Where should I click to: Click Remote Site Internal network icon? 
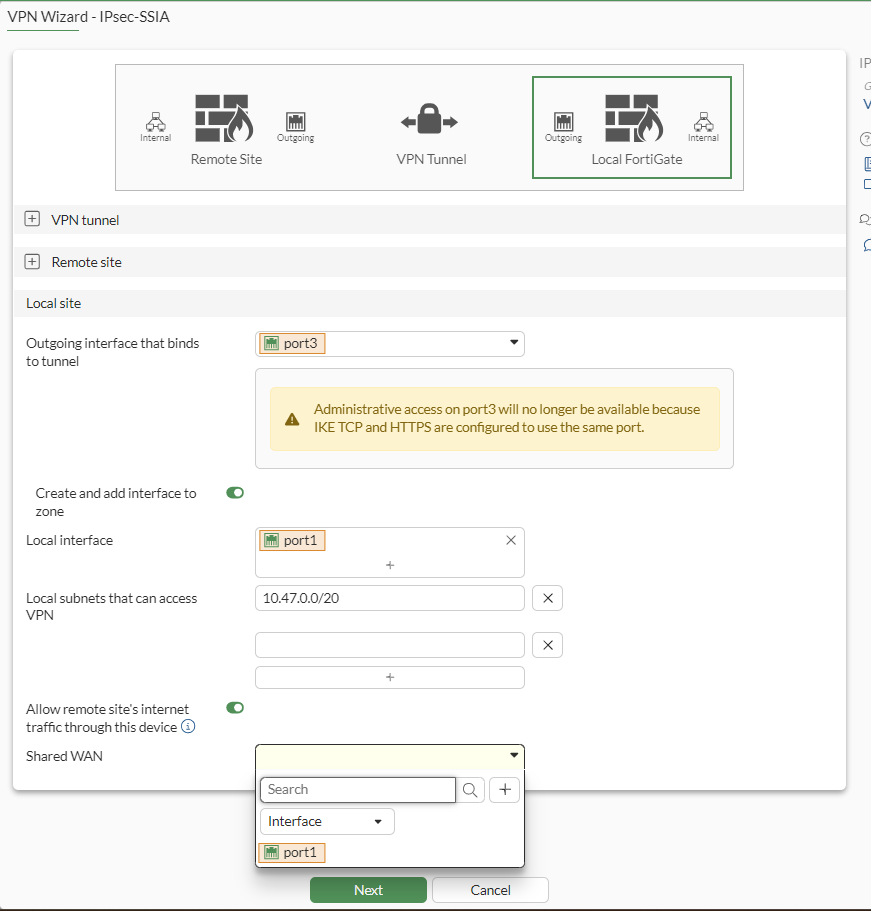155,122
